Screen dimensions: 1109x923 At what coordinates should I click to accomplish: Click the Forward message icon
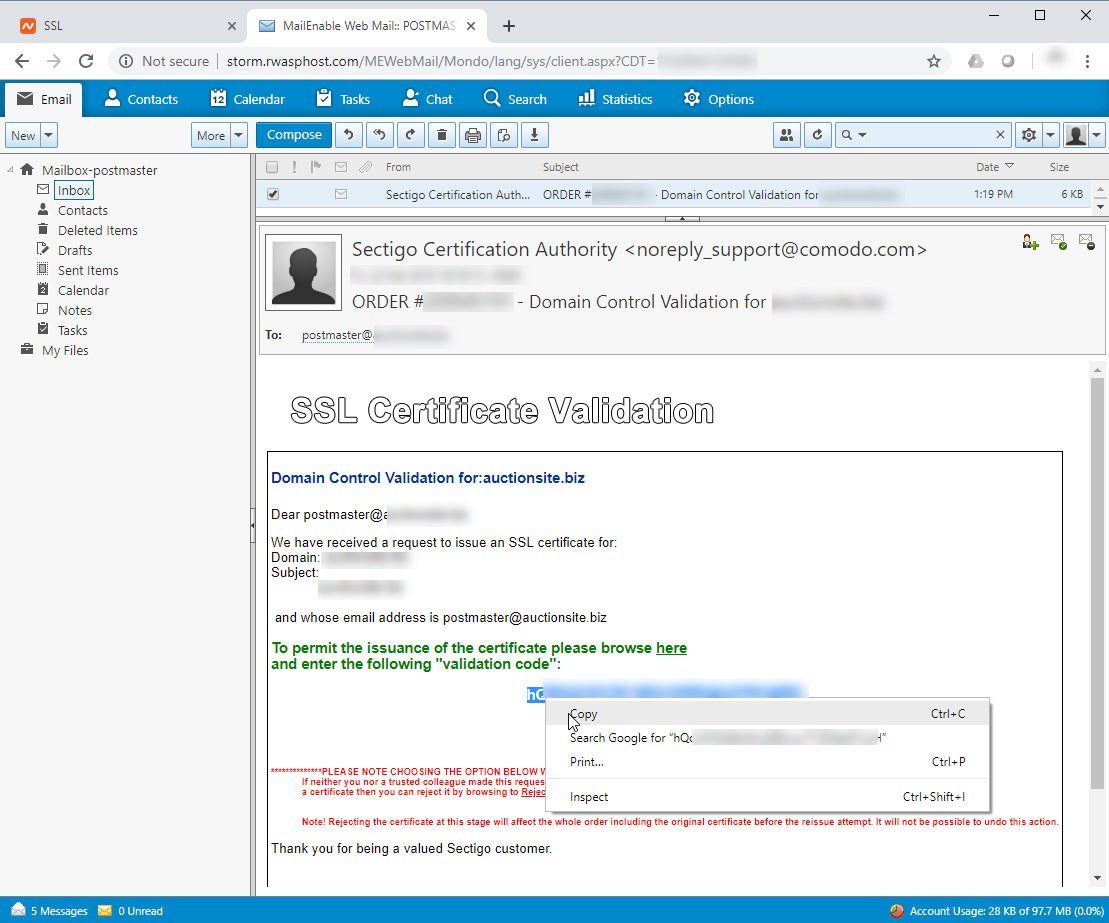411,135
